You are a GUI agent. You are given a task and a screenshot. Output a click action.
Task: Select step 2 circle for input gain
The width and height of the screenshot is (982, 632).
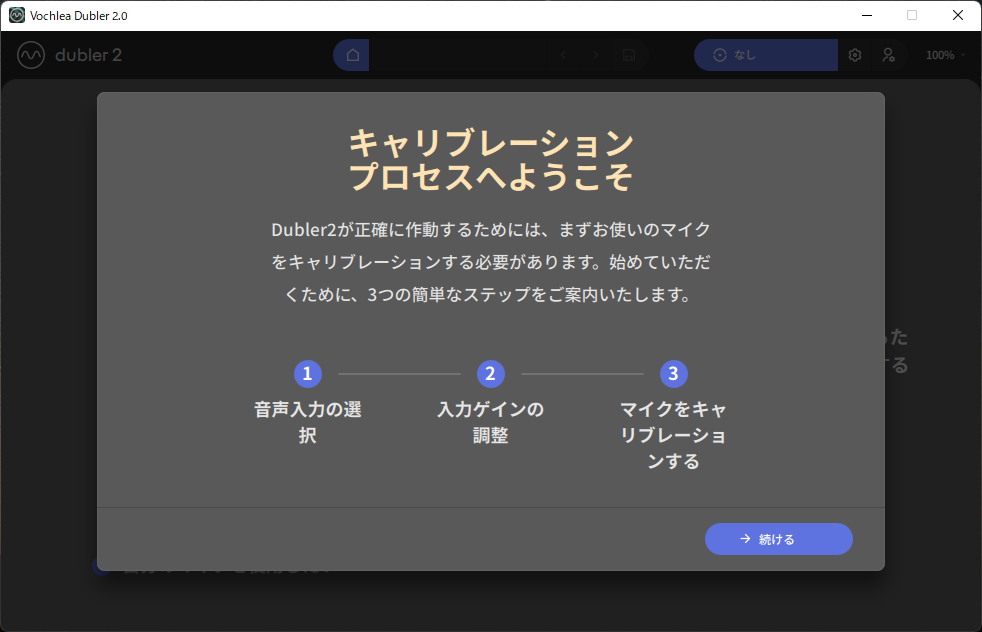(x=490, y=374)
